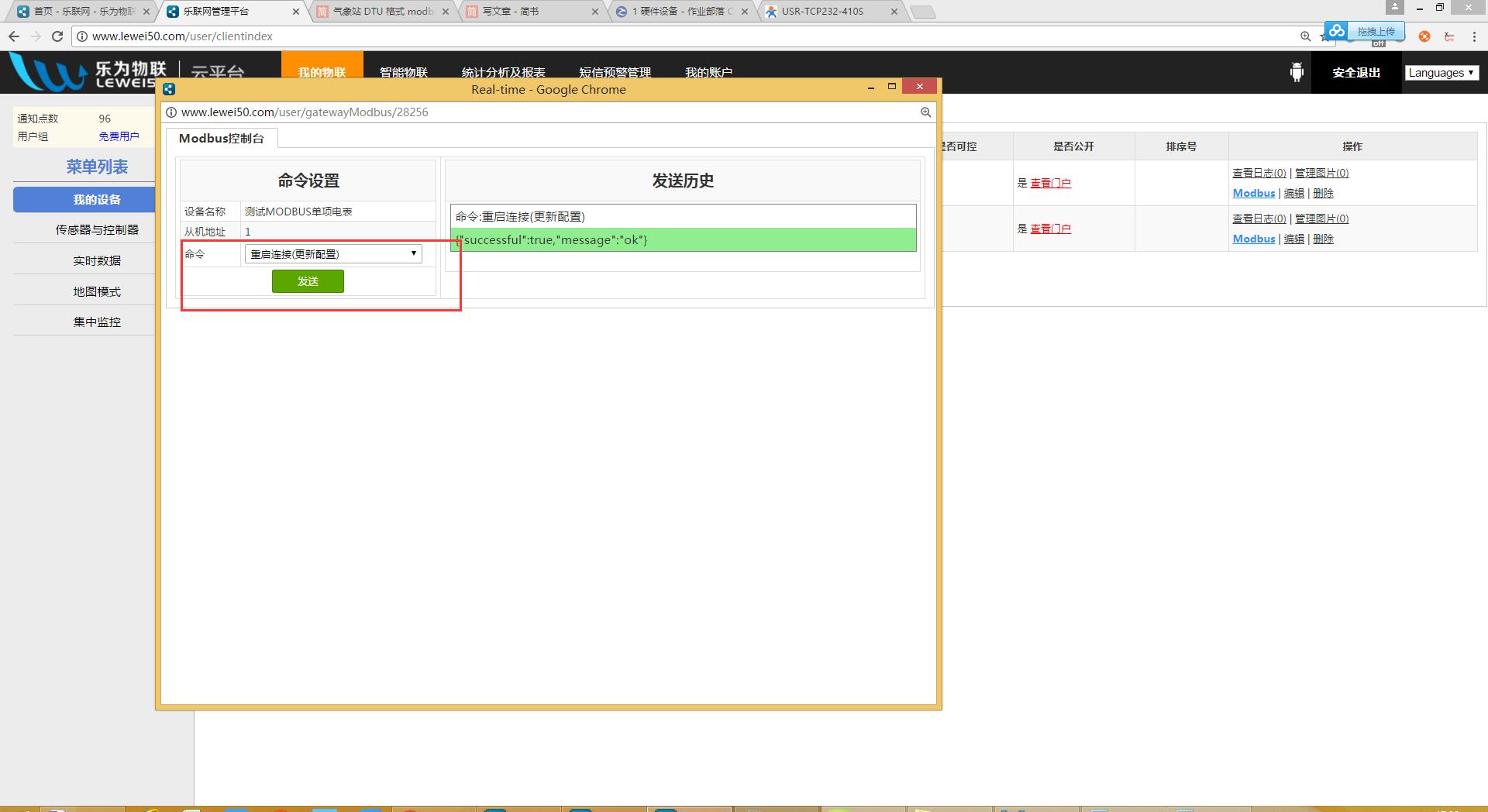This screenshot has width=1488, height=812.
Task: Open 短信预警管理 navigation item
Action: click(x=615, y=73)
